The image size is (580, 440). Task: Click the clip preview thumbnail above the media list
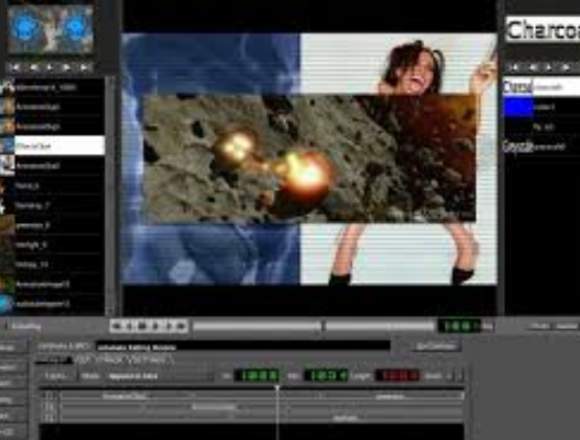(x=50, y=30)
